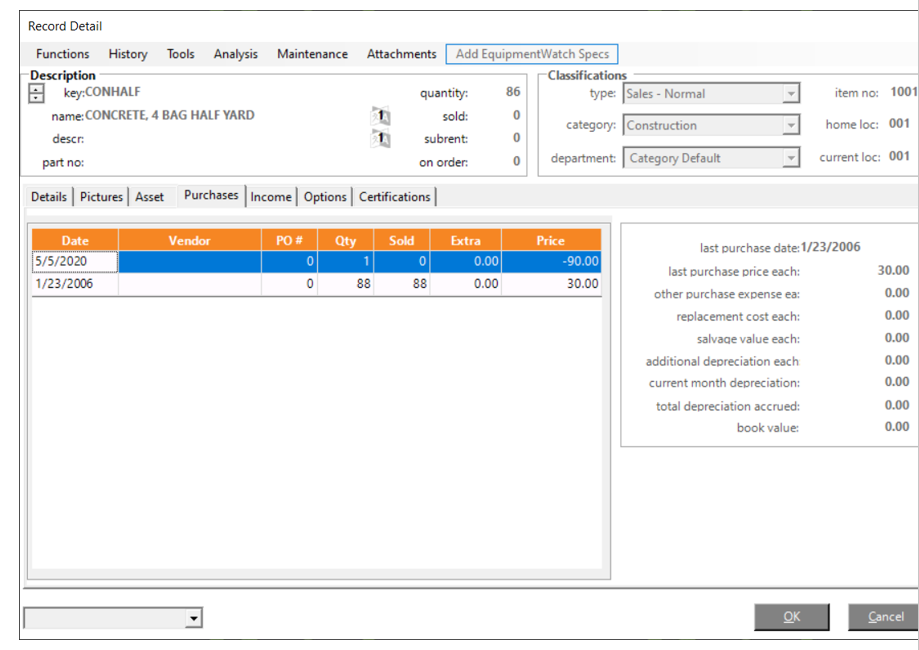Screen dimensions: 919x650
Task: Click Add EquipmentWatch Specs button
Action: pyautogui.click(x=532, y=54)
